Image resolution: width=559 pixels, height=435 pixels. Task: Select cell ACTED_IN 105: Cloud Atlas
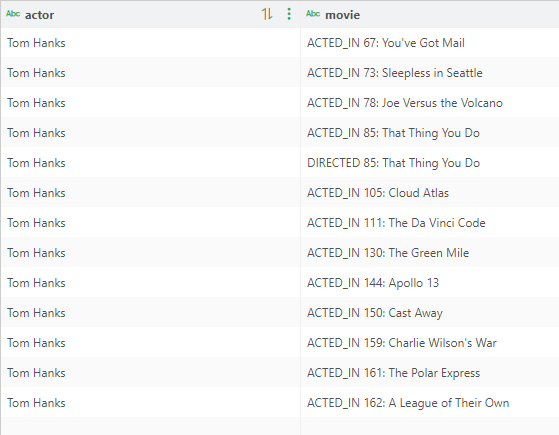tap(430, 193)
